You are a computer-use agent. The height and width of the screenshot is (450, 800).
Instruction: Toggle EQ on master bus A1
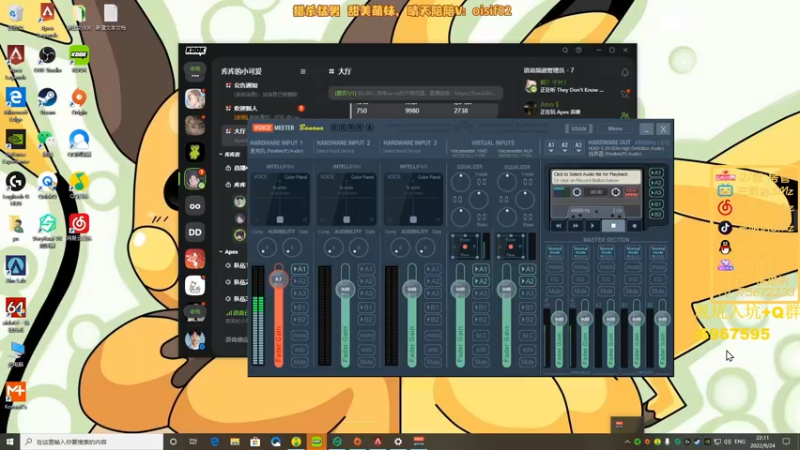(x=555, y=279)
